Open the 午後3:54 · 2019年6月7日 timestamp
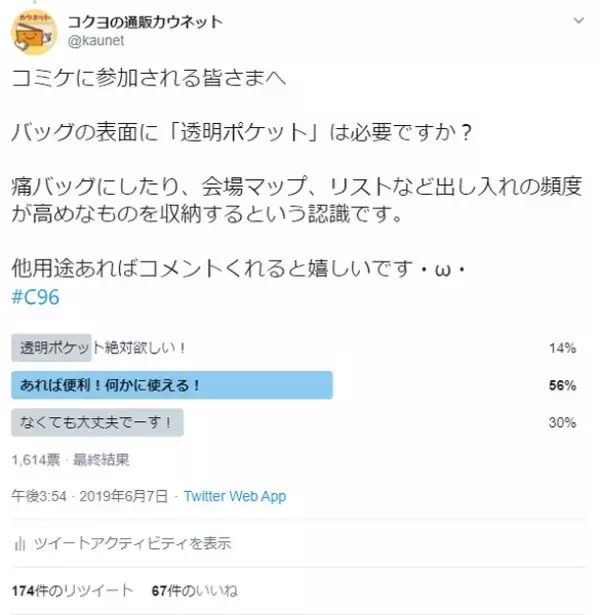The width and height of the screenshot is (600, 615). pos(89,496)
